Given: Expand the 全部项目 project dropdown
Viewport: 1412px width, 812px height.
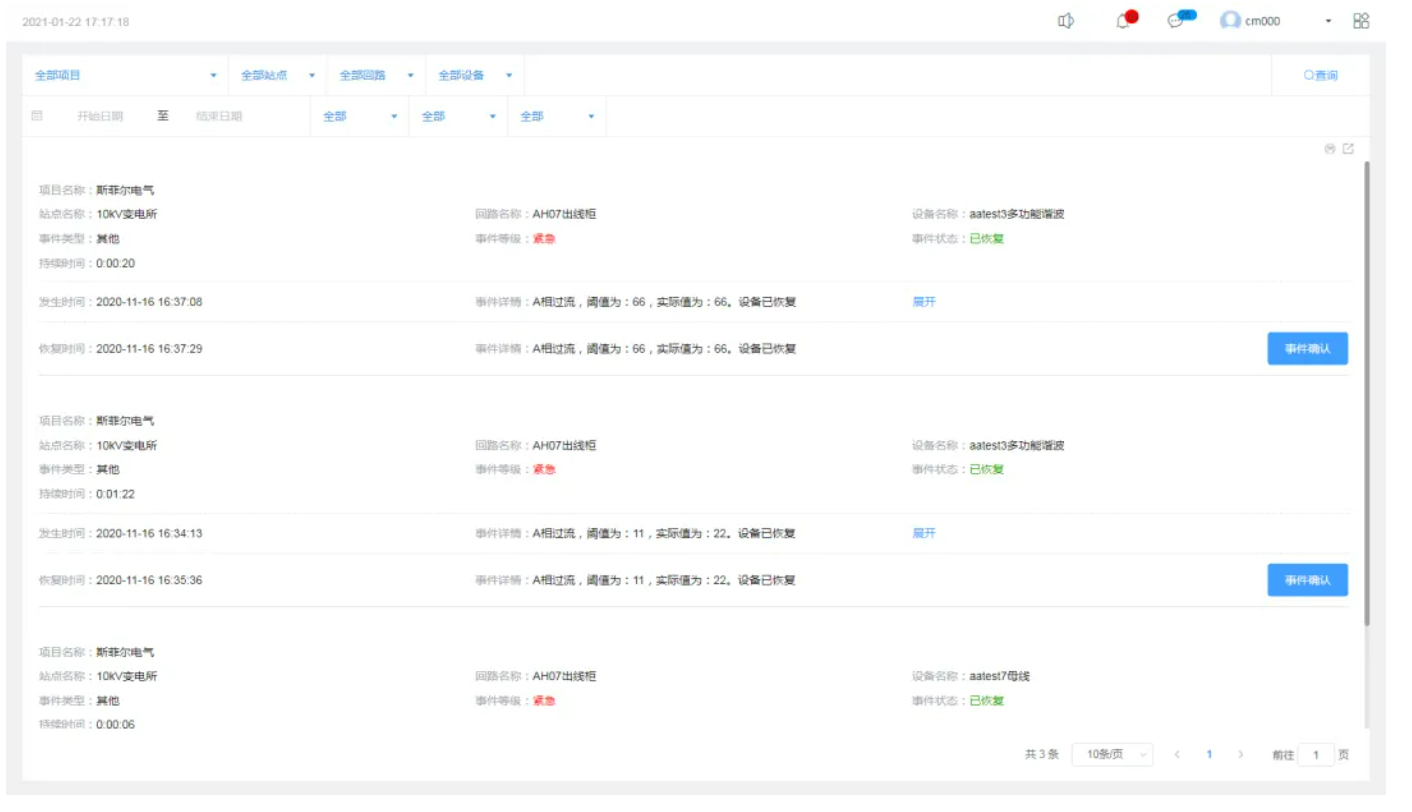Looking at the screenshot, I should tap(125, 76).
